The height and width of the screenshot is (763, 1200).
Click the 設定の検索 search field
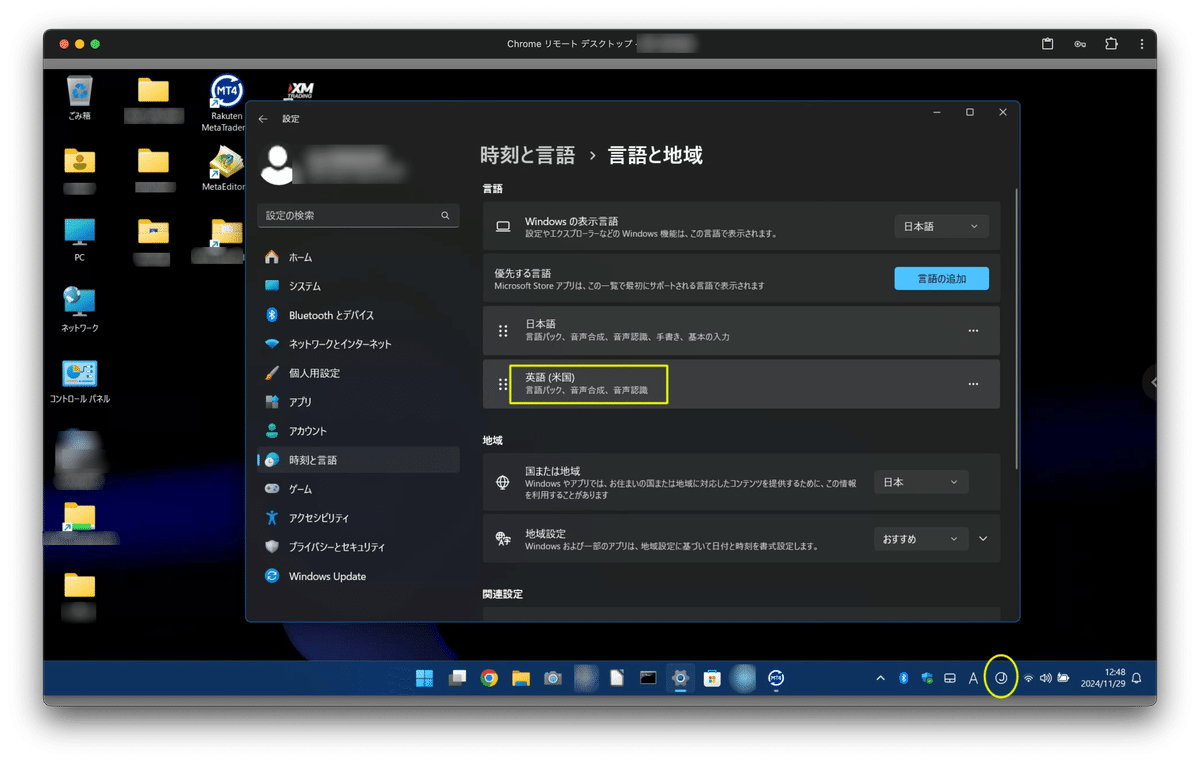(359, 215)
